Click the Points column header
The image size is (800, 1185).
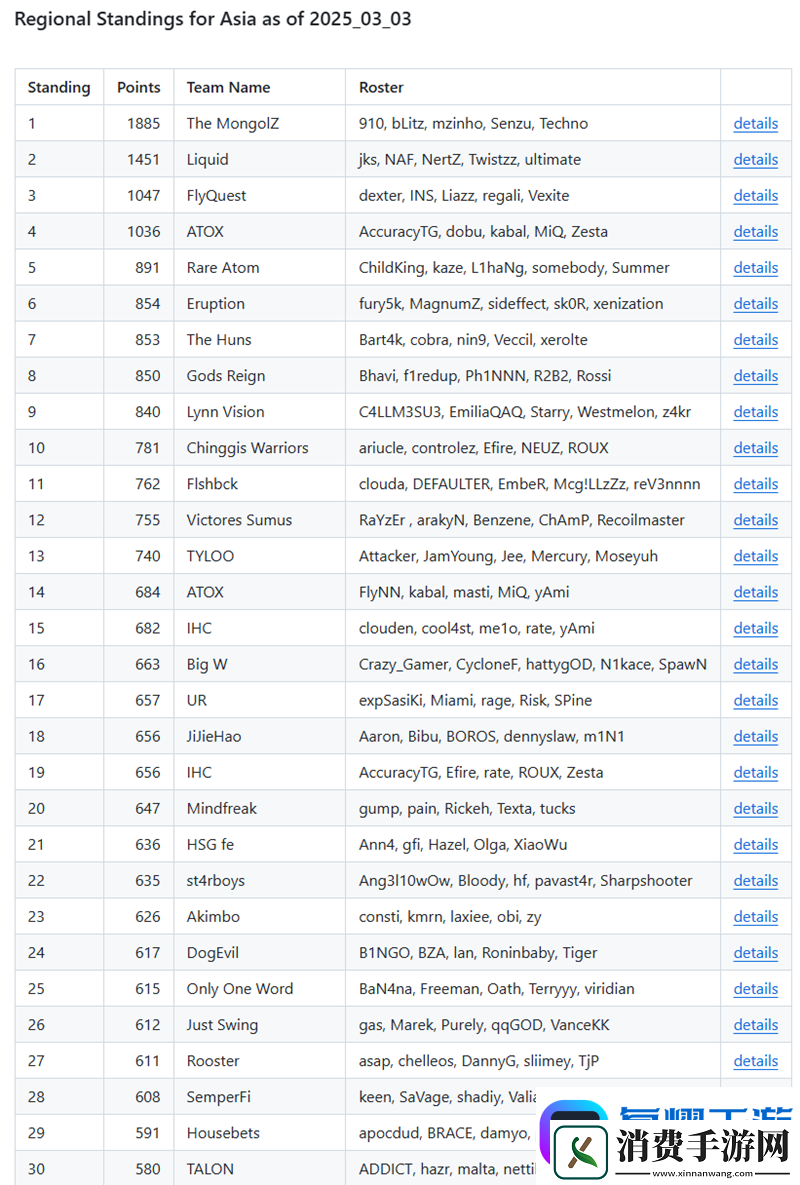pyautogui.click(x=139, y=88)
